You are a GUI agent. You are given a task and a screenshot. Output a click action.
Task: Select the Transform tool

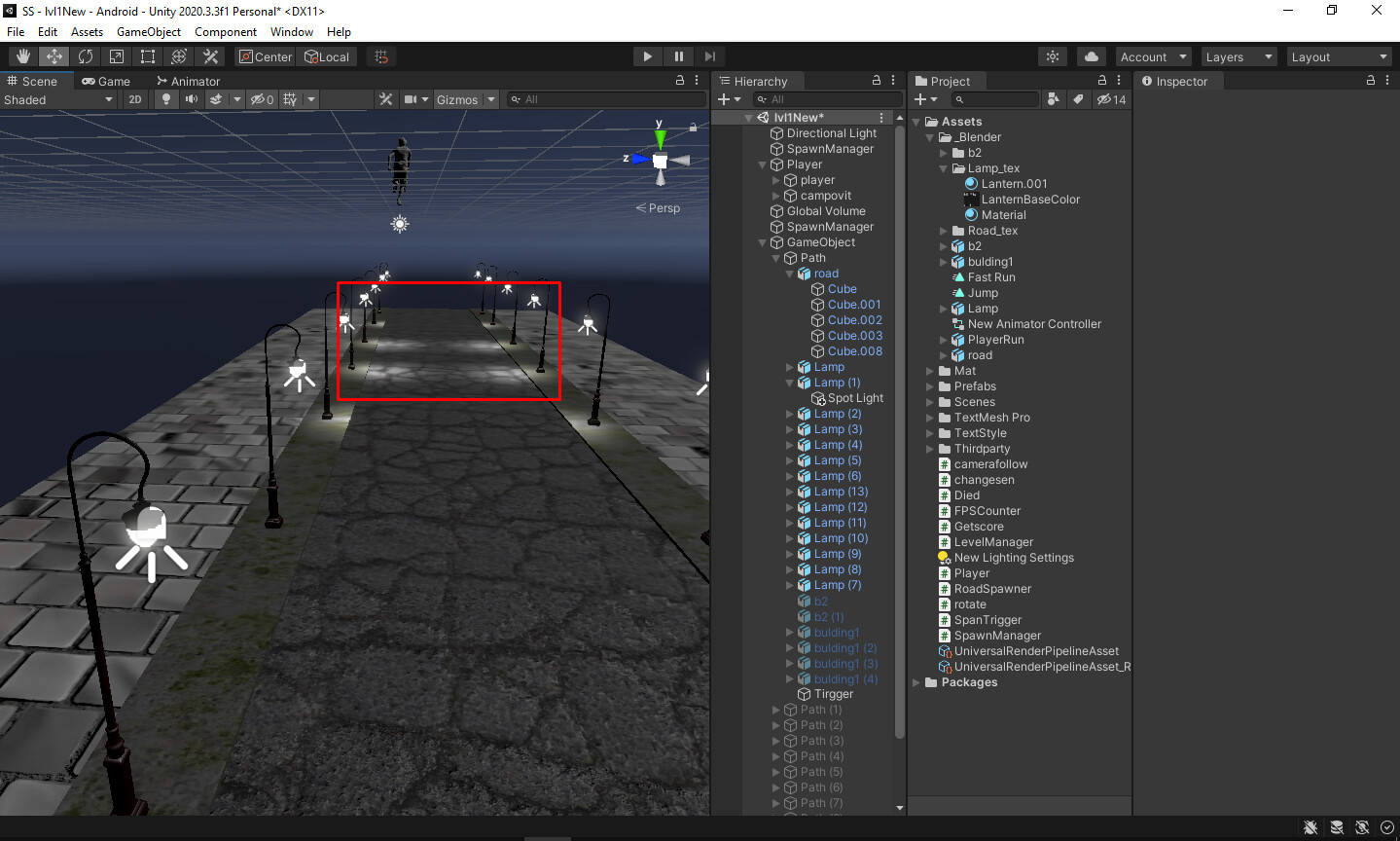[x=179, y=56]
